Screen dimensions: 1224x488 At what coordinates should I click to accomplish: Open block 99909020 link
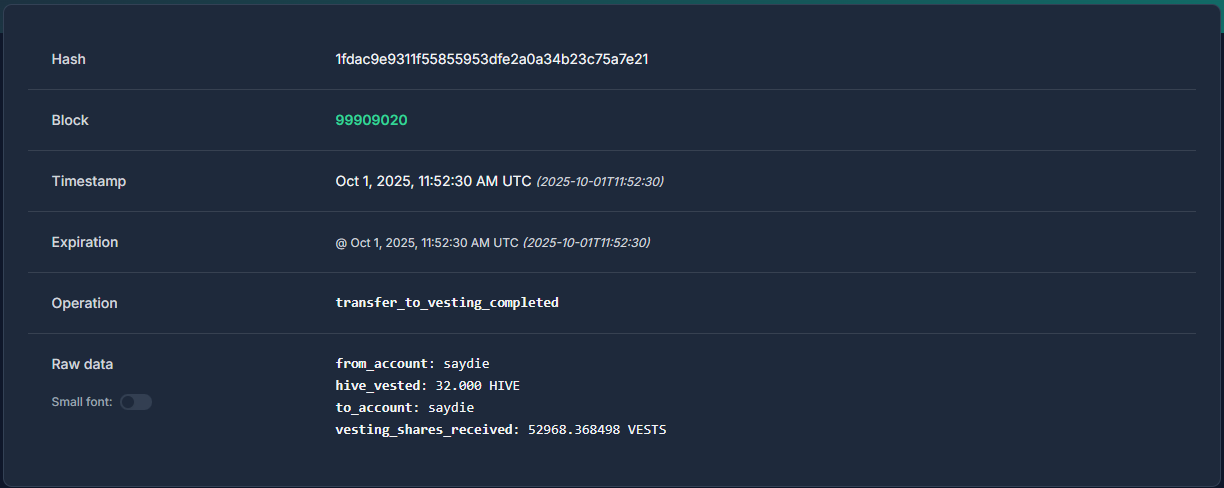click(371, 120)
